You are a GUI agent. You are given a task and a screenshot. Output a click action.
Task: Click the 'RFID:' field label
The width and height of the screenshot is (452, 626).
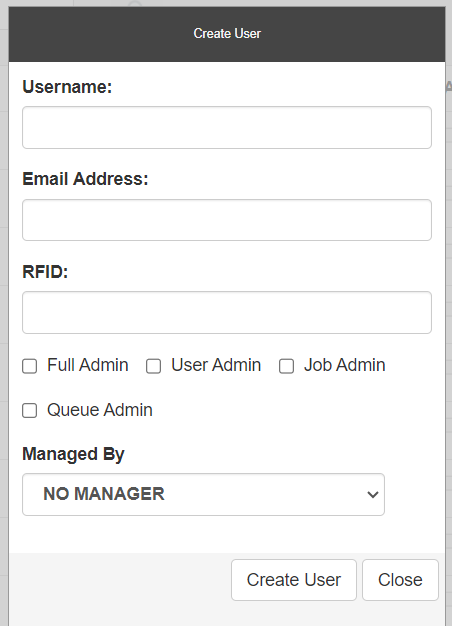point(45,272)
